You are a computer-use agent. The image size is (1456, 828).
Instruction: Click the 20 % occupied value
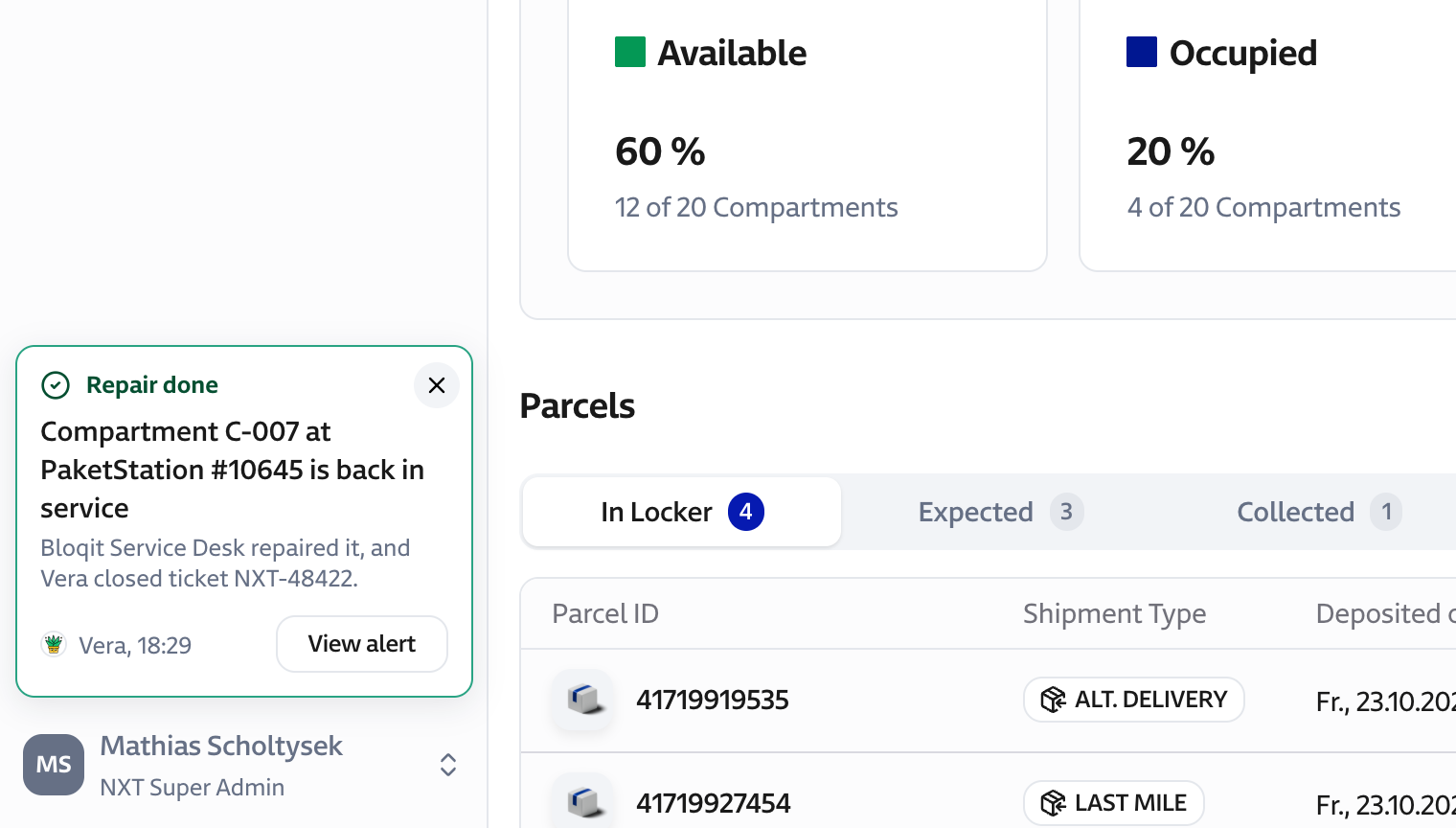click(1171, 151)
